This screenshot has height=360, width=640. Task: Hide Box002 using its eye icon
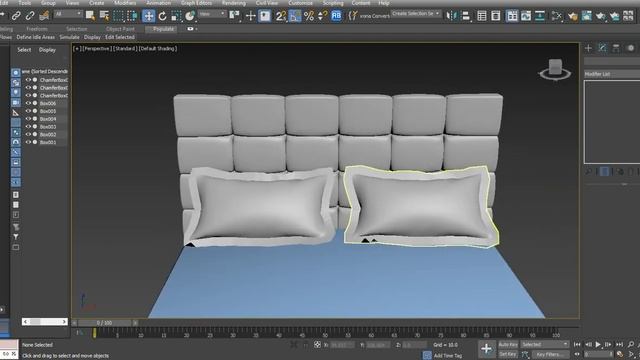click(x=28, y=134)
